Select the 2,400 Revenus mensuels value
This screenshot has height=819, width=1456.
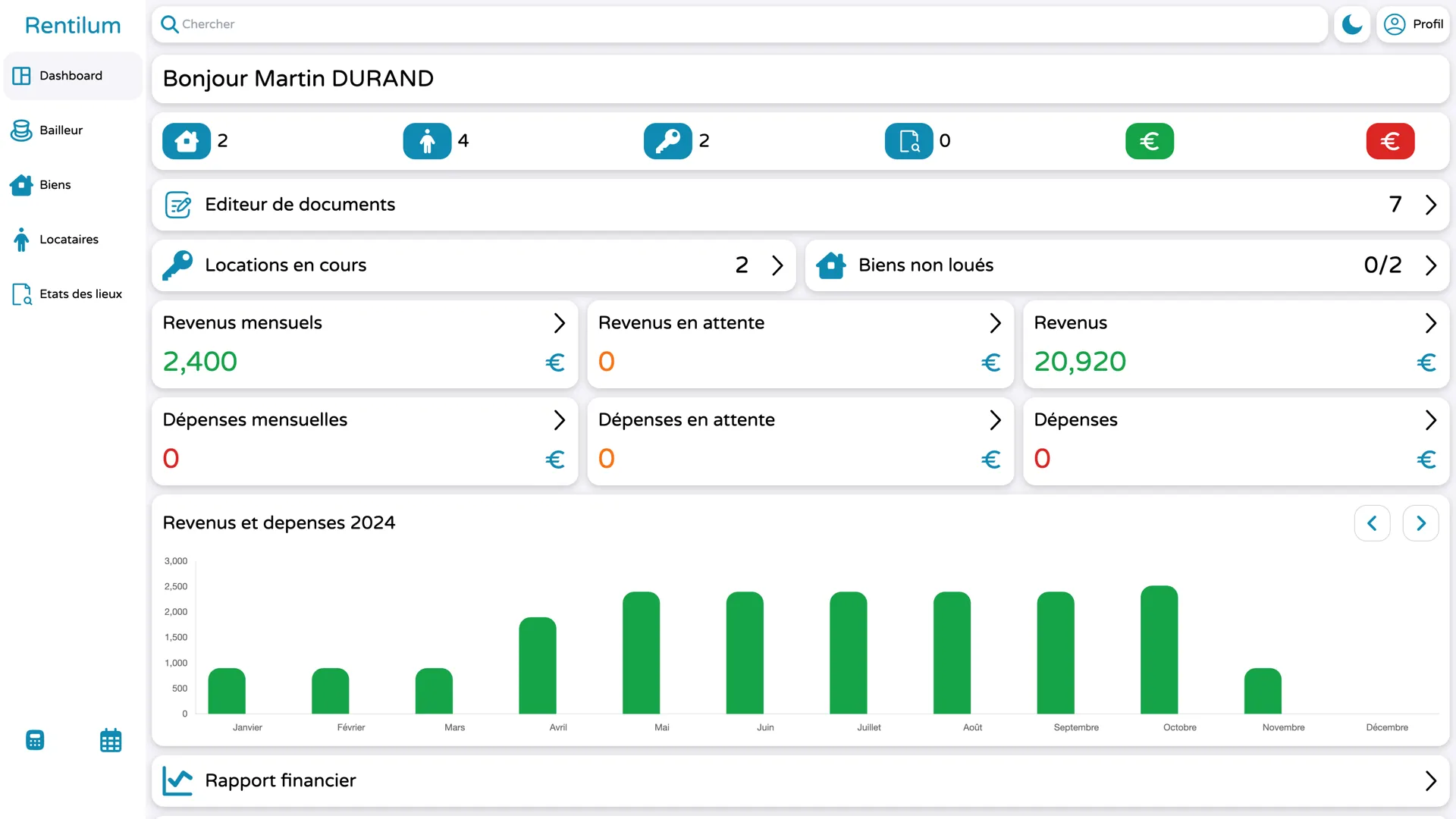coord(200,362)
